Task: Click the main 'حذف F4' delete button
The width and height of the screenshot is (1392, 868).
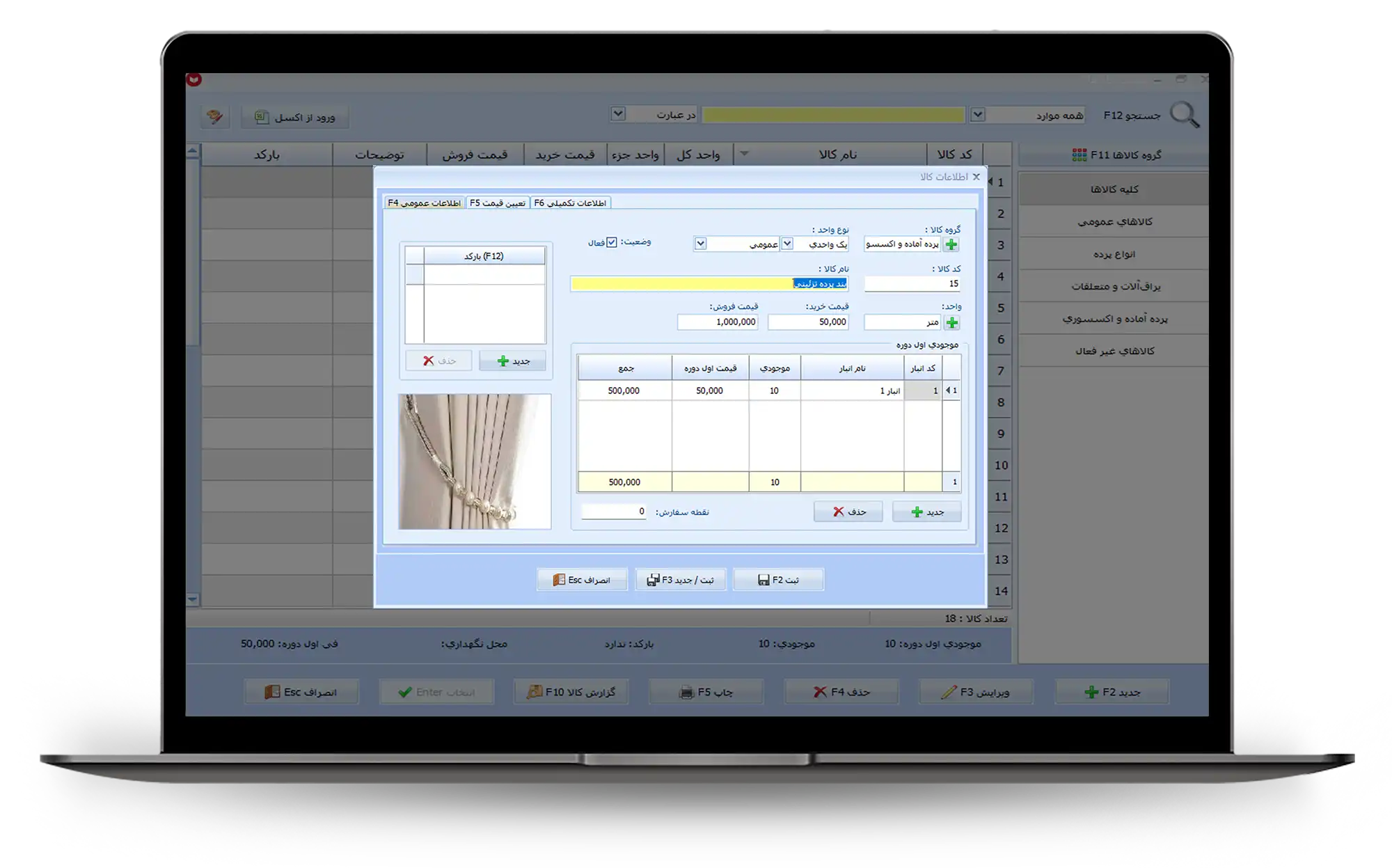Action: [841, 692]
